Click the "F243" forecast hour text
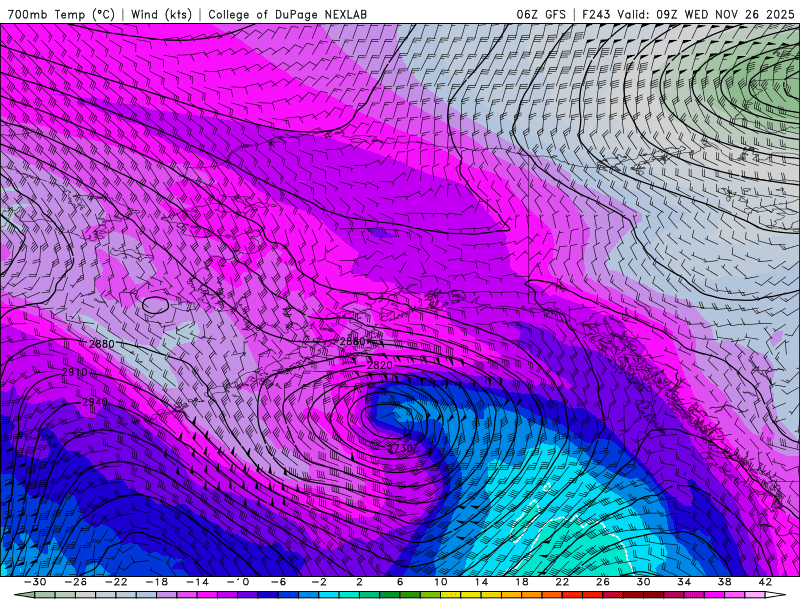Image resolution: width=800 pixels, height=600 pixels. [596, 14]
